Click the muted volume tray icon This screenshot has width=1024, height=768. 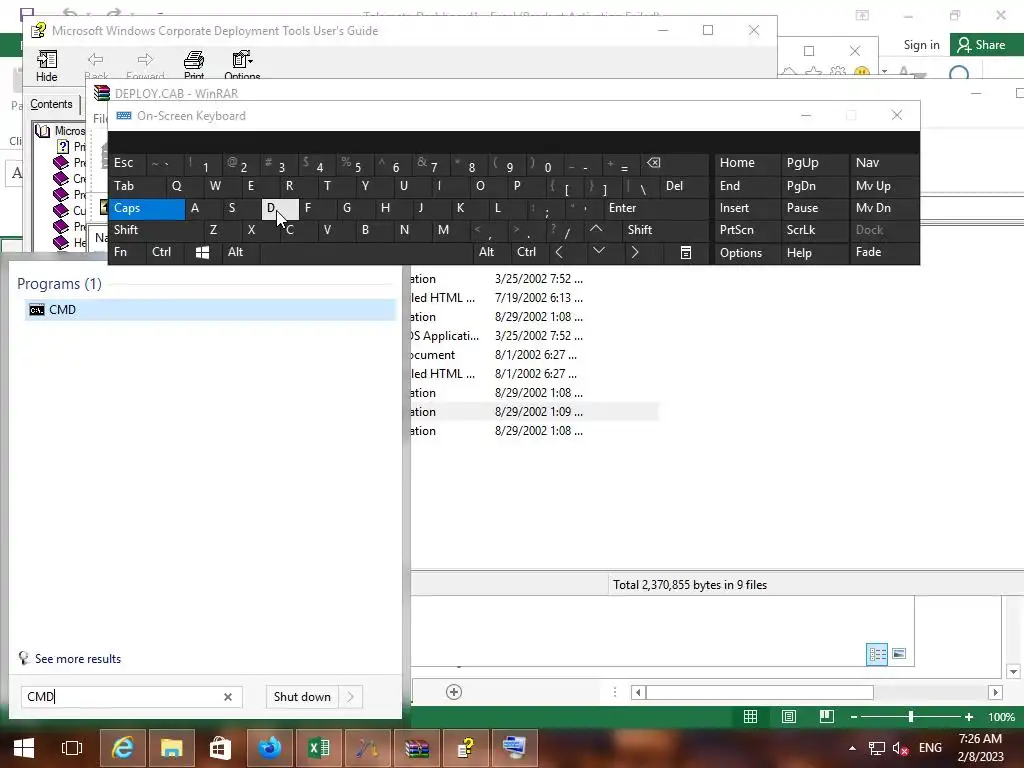pyautogui.click(x=901, y=748)
